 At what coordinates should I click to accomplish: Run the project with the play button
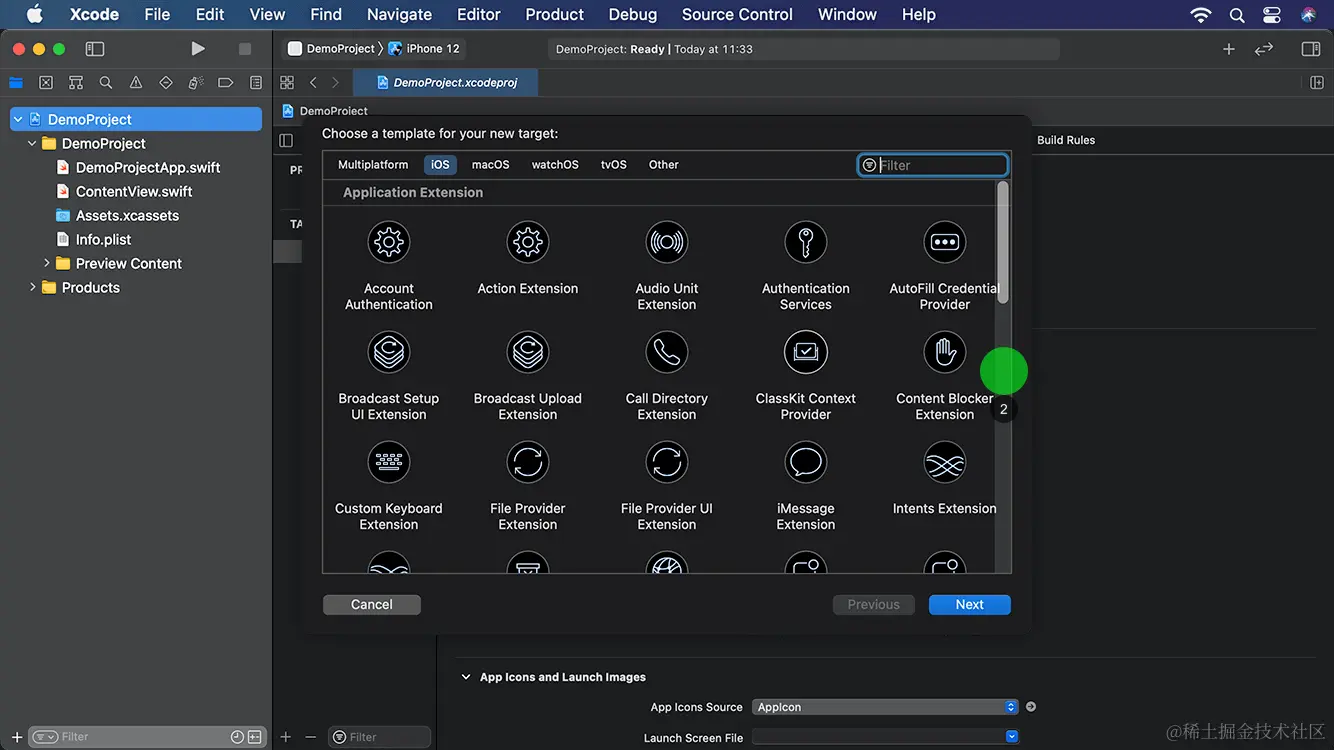[x=198, y=49]
